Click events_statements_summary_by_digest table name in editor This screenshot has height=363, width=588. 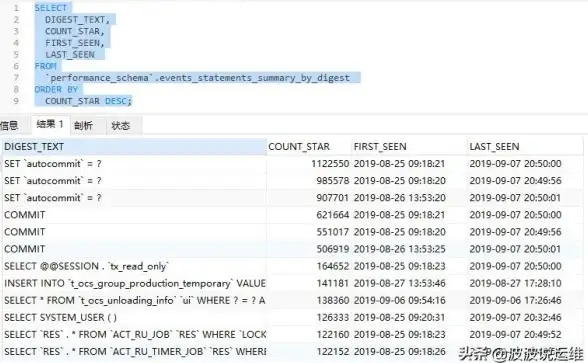coord(255,78)
